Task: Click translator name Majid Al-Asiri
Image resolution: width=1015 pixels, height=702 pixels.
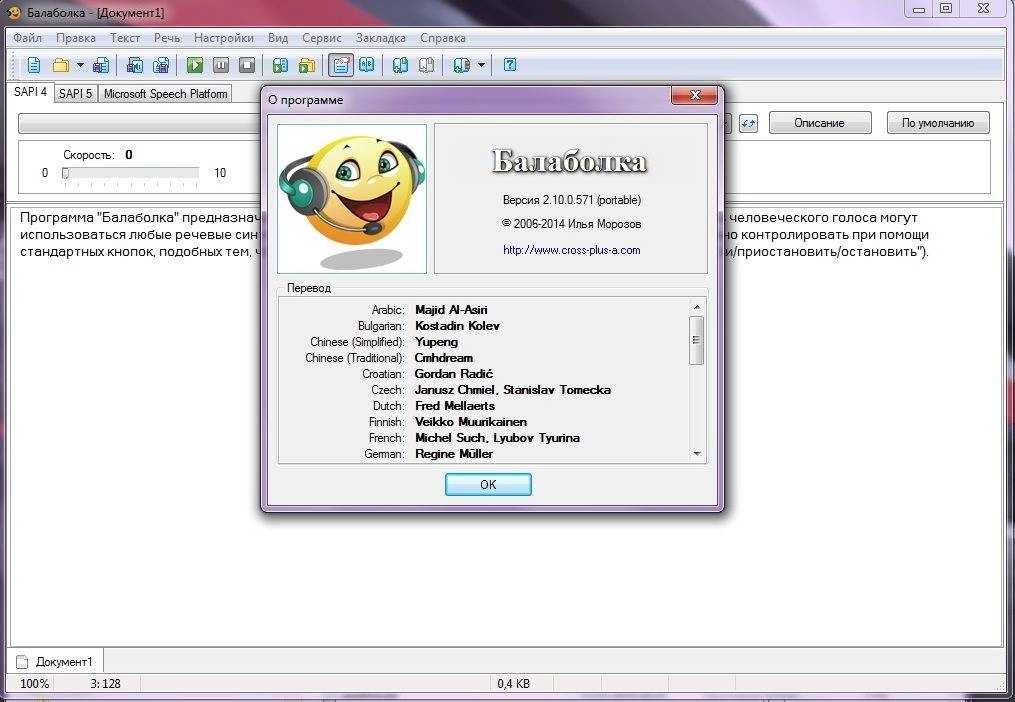Action: (x=451, y=310)
